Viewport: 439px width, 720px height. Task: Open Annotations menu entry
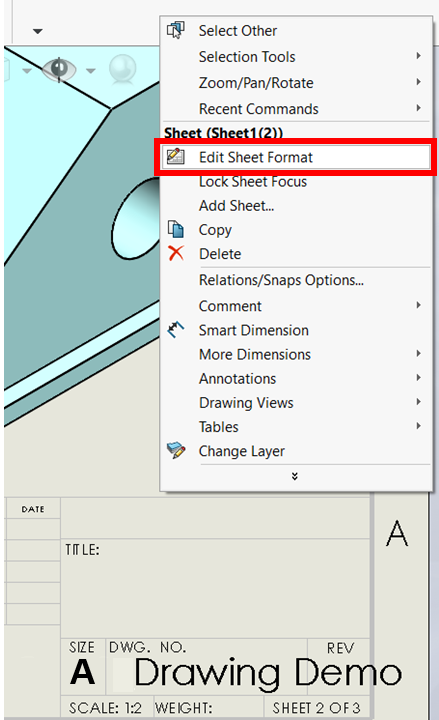click(296, 378)
